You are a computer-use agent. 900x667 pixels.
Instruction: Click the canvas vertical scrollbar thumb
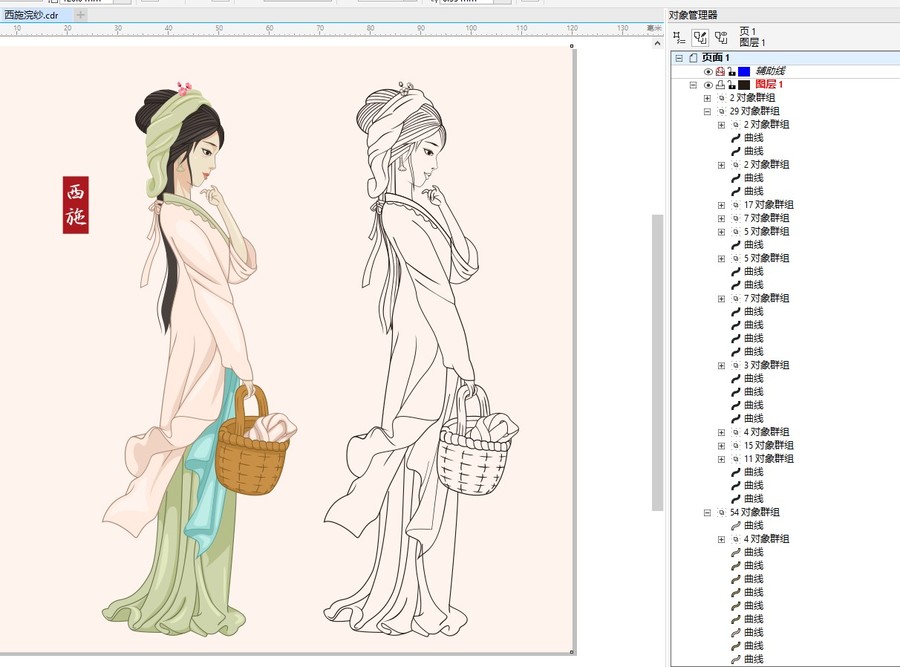(657, 362)
